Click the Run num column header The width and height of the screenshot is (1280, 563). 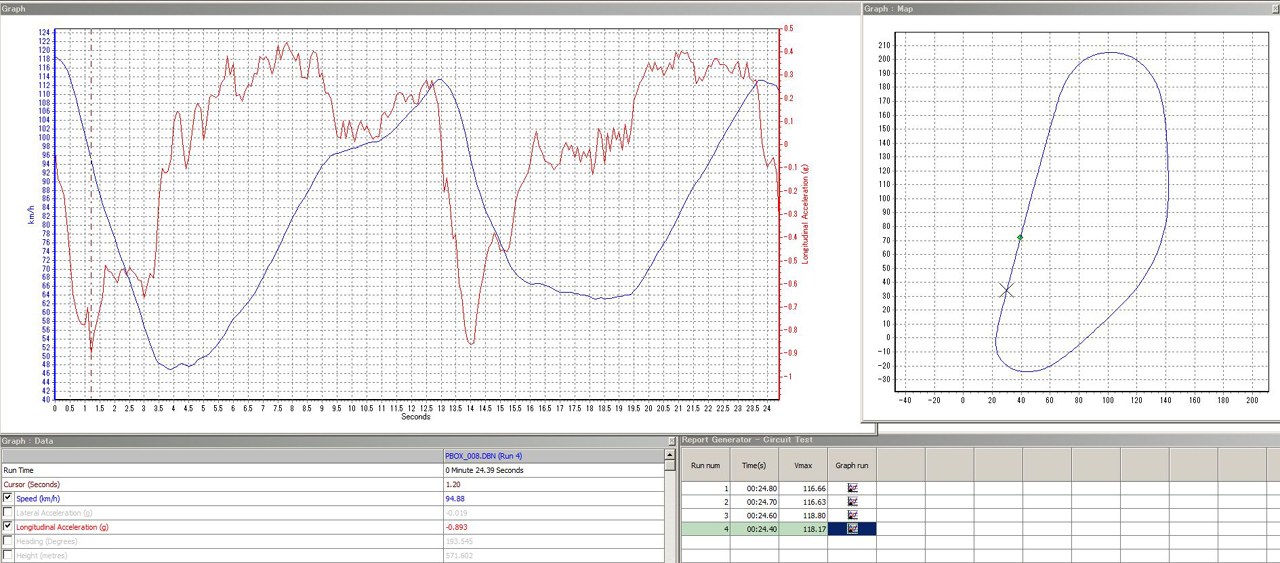click(705, 464)
